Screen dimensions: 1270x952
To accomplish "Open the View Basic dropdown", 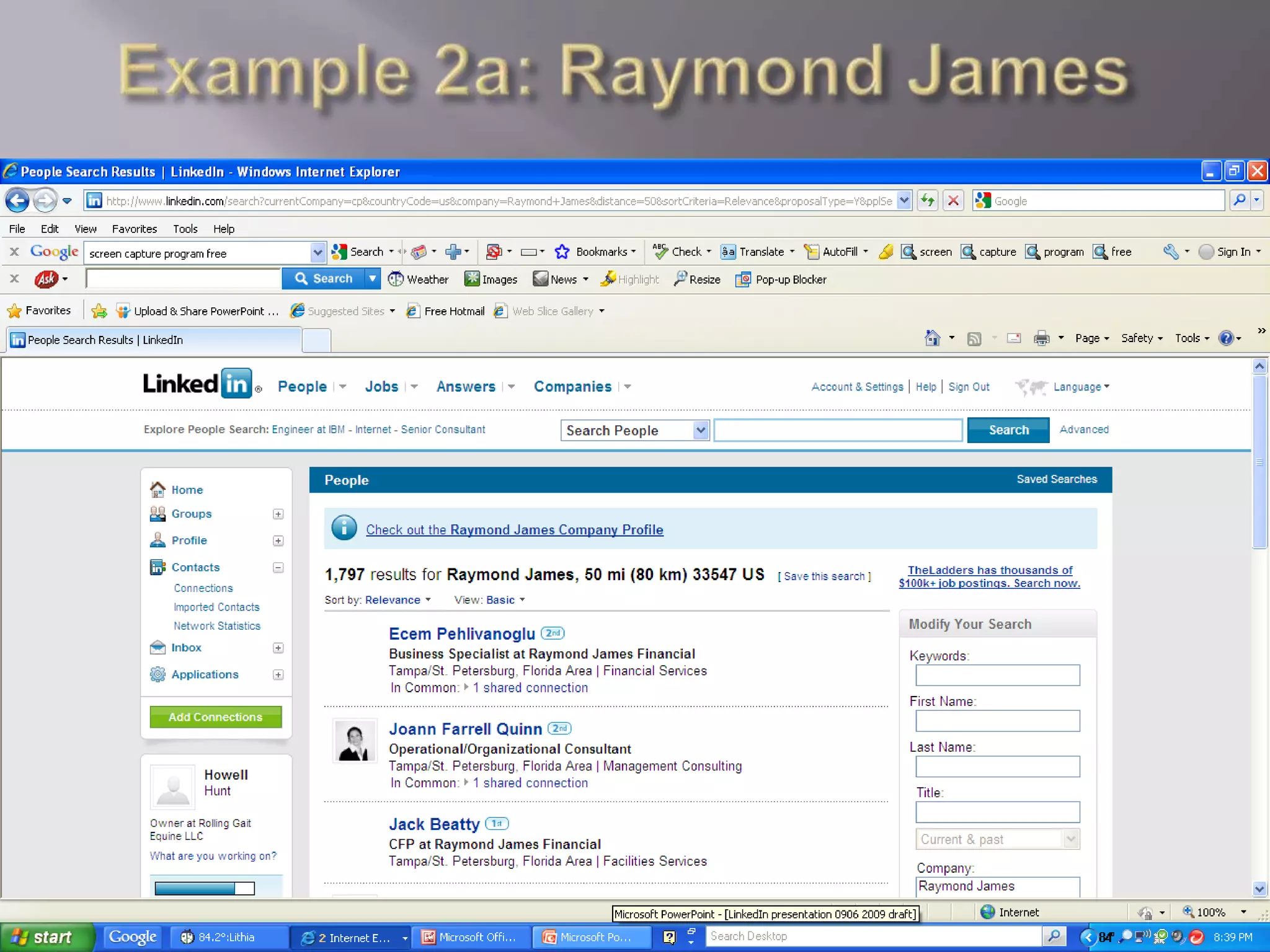I will pyautogui.click(x=505, y=599).
